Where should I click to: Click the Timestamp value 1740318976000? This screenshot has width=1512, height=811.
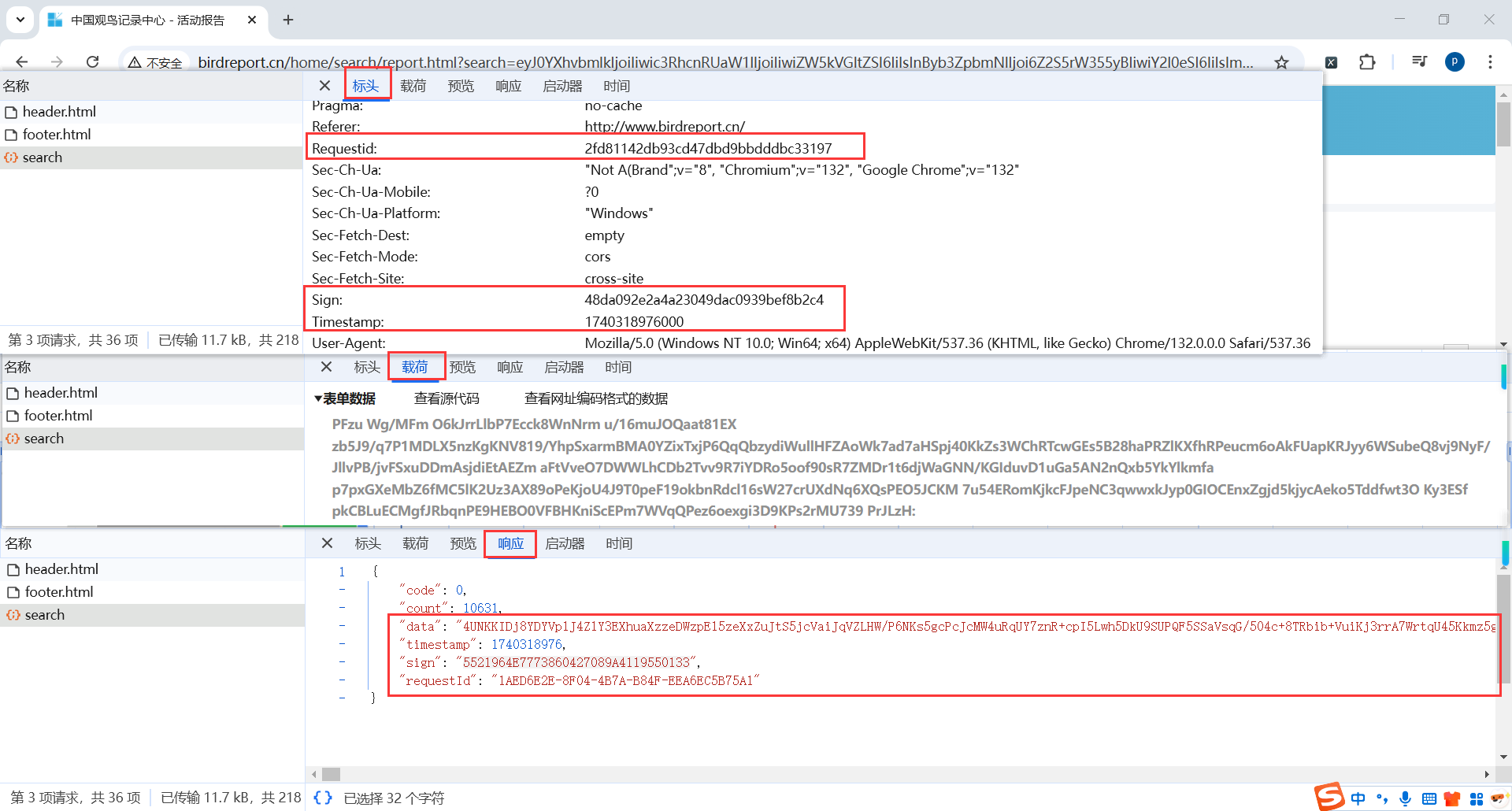[x=634, y=321]
